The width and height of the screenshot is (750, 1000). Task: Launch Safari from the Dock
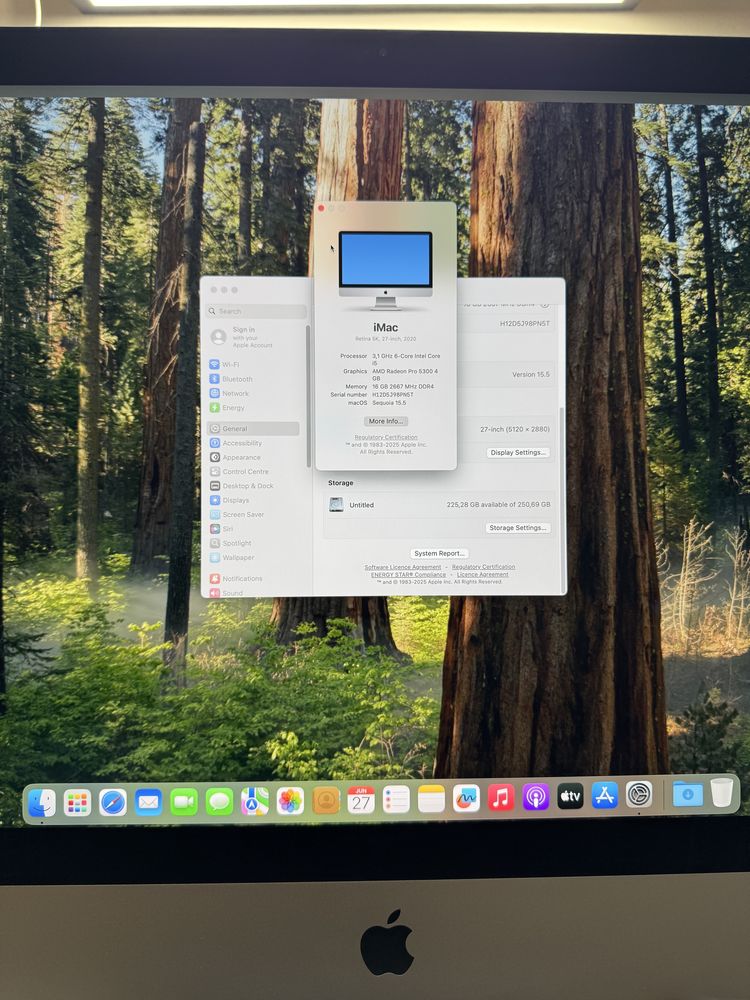point(113,802)
